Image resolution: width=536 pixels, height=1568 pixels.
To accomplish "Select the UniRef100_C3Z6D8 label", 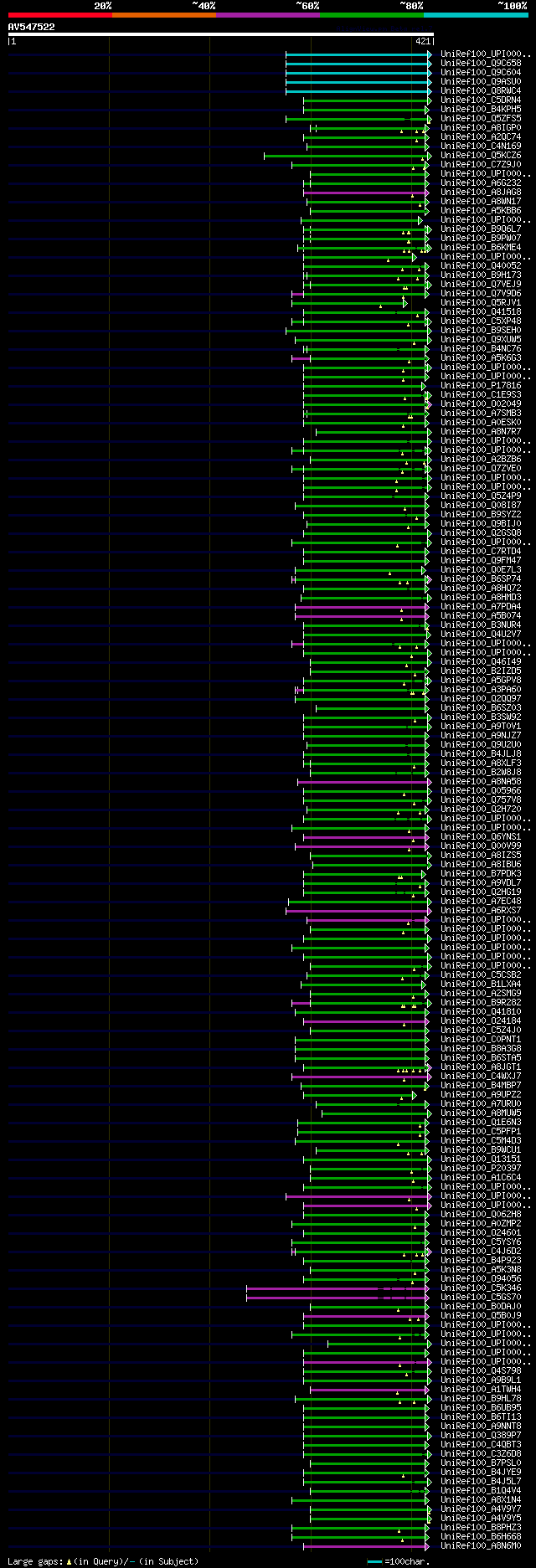I will [481, 1453].
